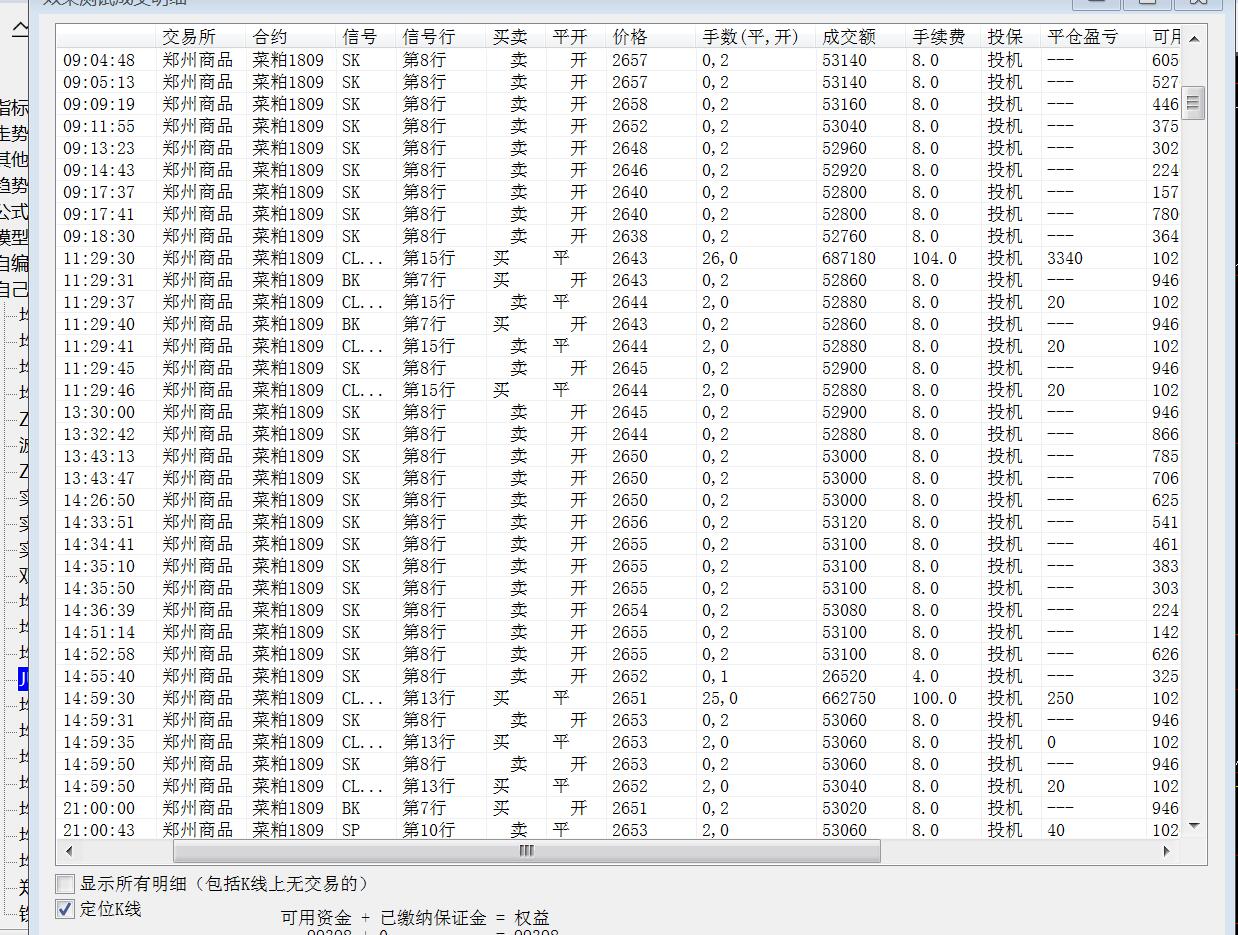The height and width of the screenshot is (935, 1238).
Task: Click the vertical scrollbar up arrow
Action: (x=1193, y=38)
